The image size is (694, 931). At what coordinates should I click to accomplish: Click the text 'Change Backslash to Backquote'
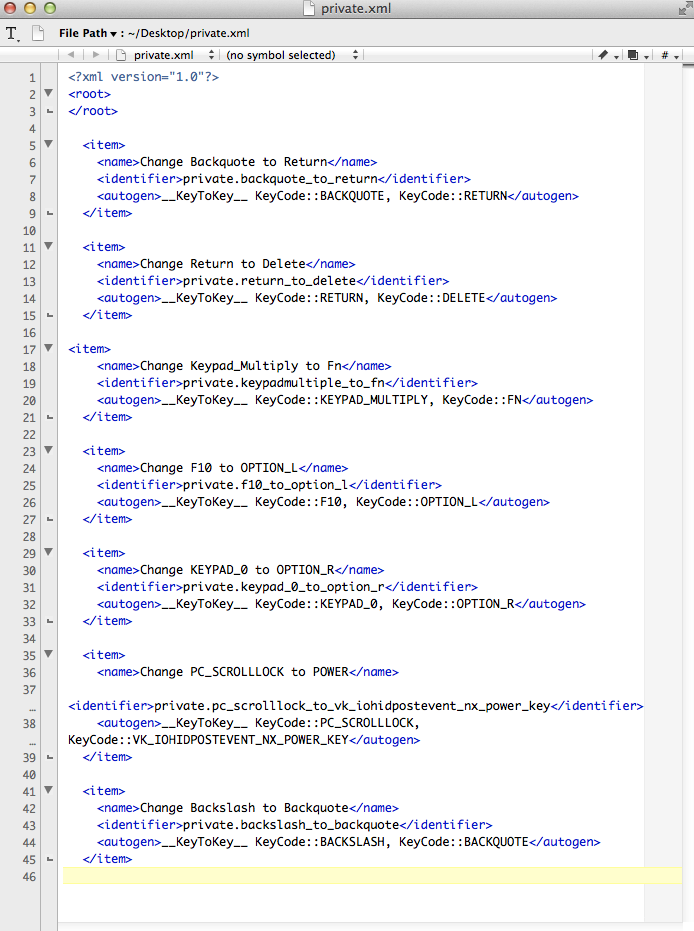point(244,808)
